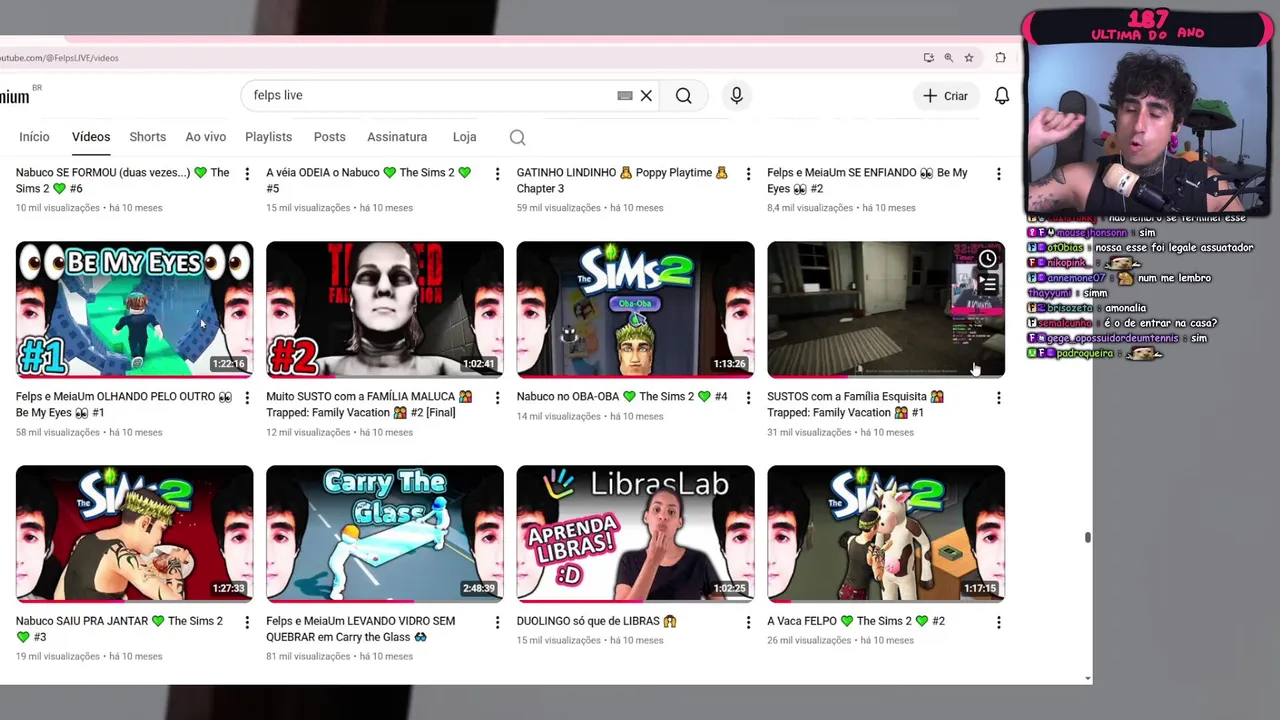Viewport: 1280px width, 720px height.
Task: Select the Vídeos tab
Action: tap(91, 137)
